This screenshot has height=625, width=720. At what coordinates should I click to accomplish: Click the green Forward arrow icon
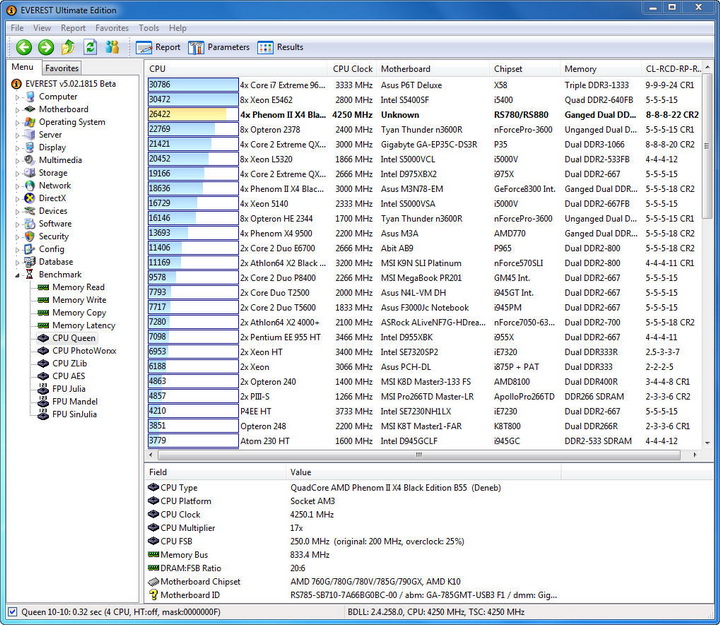[46, 47]
